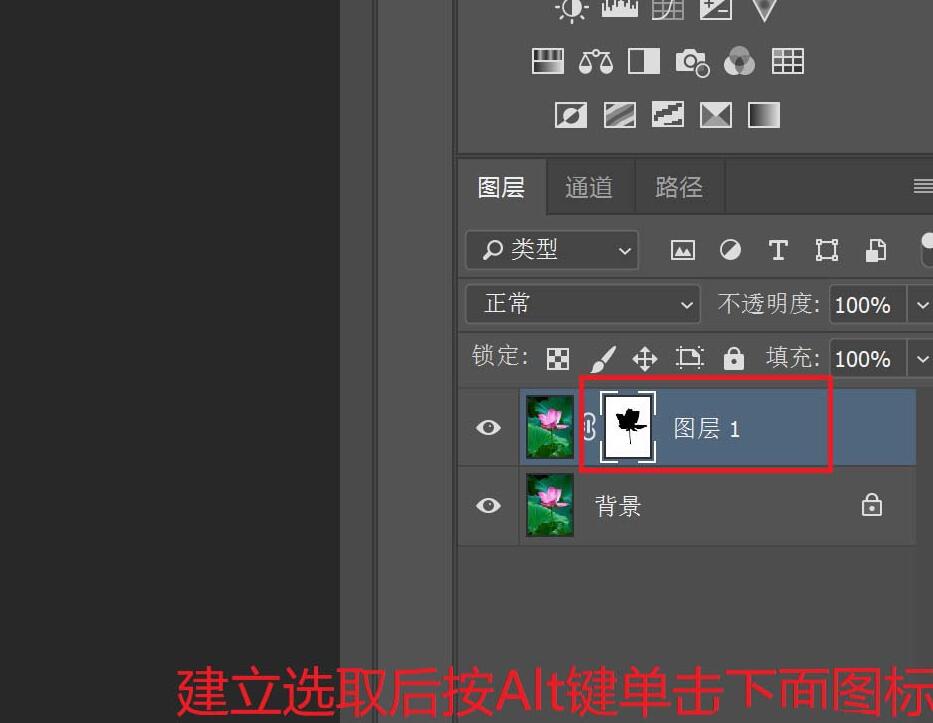The height and width of the screenshot is (723, 933).
Task: Open the Layers panel menu
Action: [x=921, y=187]
